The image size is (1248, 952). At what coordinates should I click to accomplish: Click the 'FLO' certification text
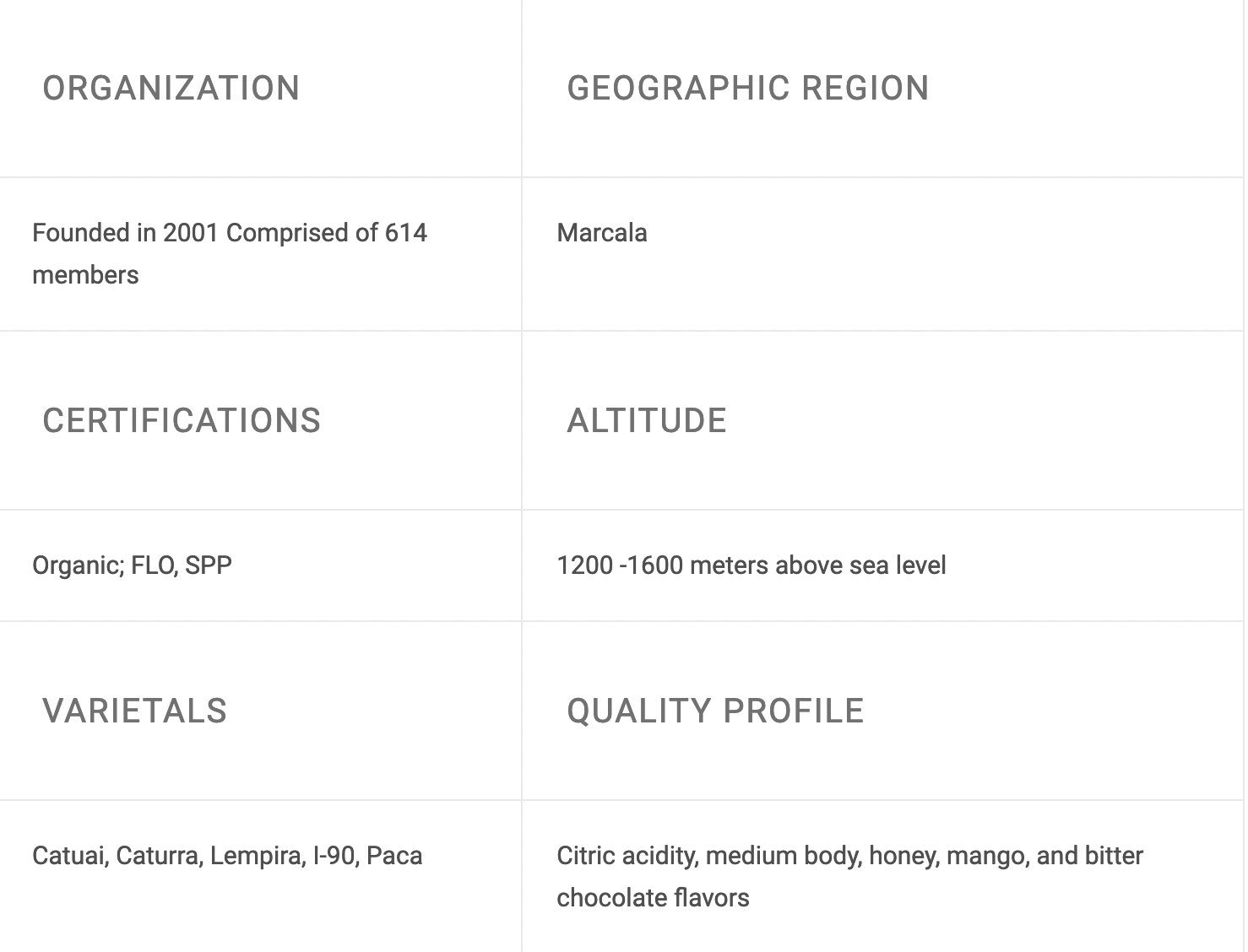click(154, 565)
